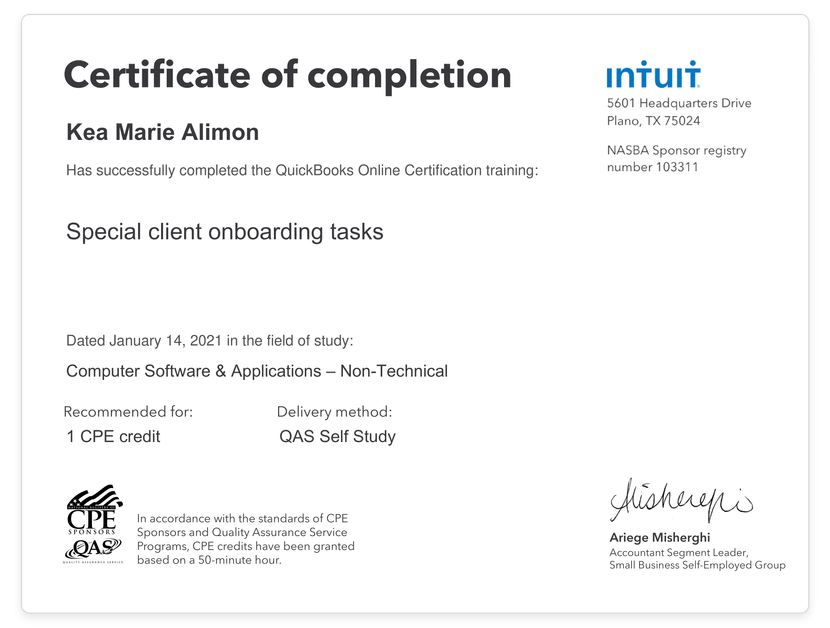Click the line "Dated January 14, 2021"
The width and height of the screenshot is (830, 628).
pos(144,340)
